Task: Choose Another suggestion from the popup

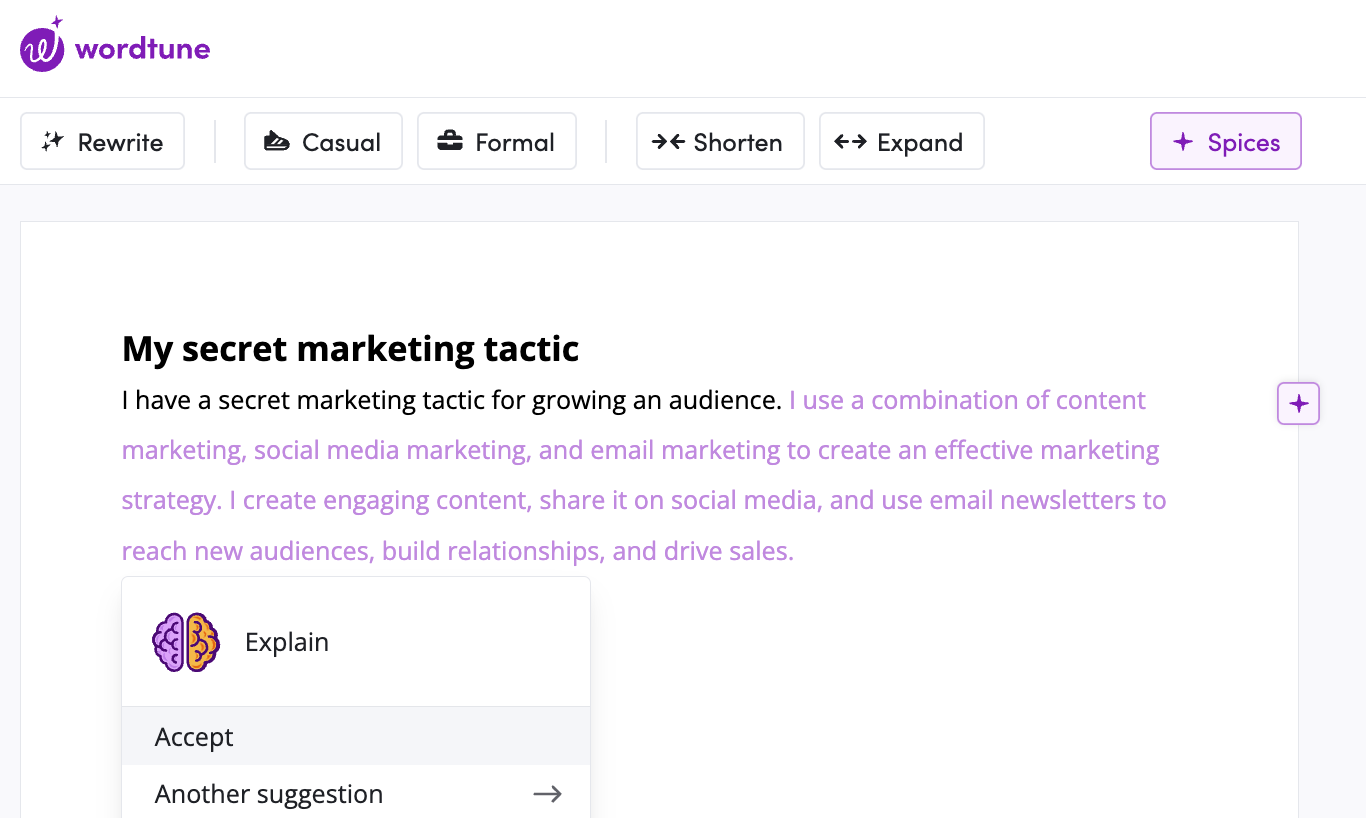Action: (269, 794)
